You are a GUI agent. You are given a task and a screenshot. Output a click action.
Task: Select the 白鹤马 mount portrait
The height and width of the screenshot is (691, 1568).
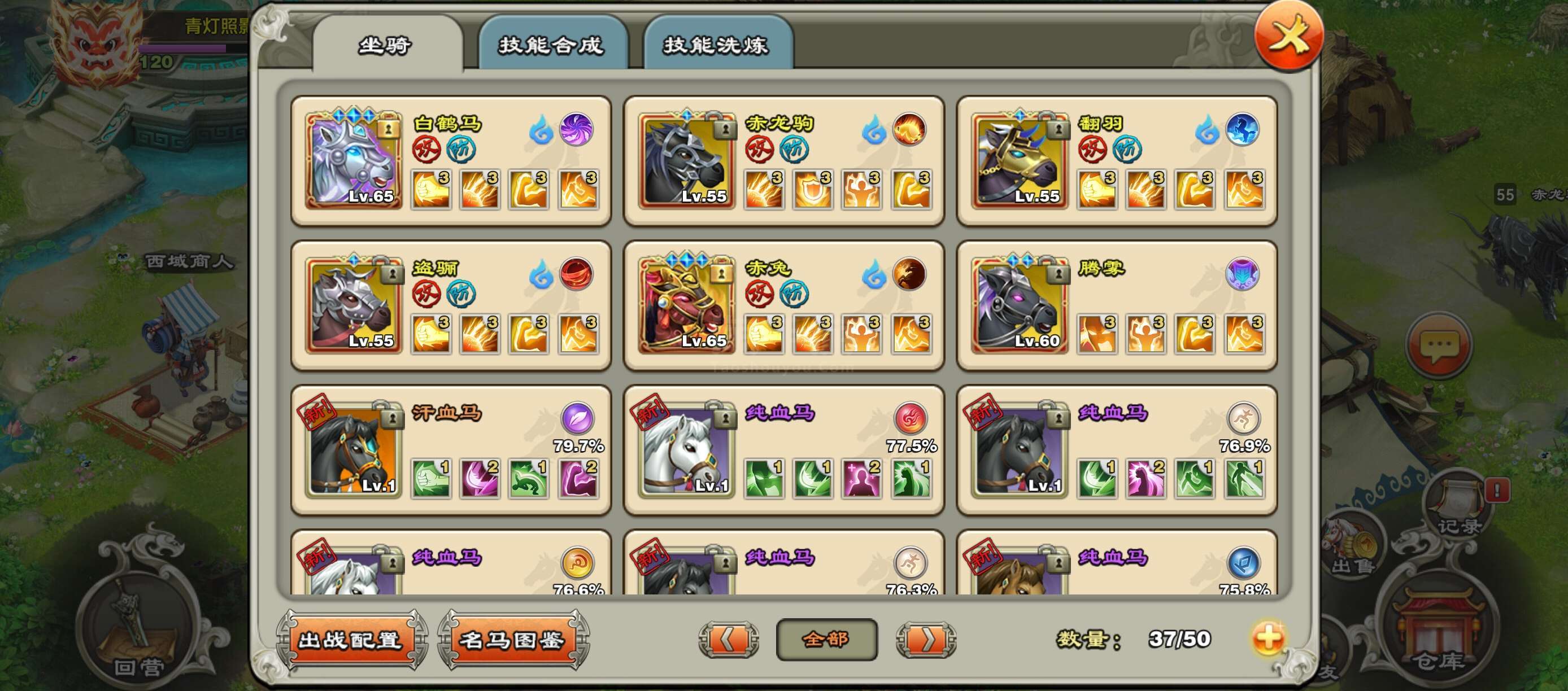(x=353, y=160)
